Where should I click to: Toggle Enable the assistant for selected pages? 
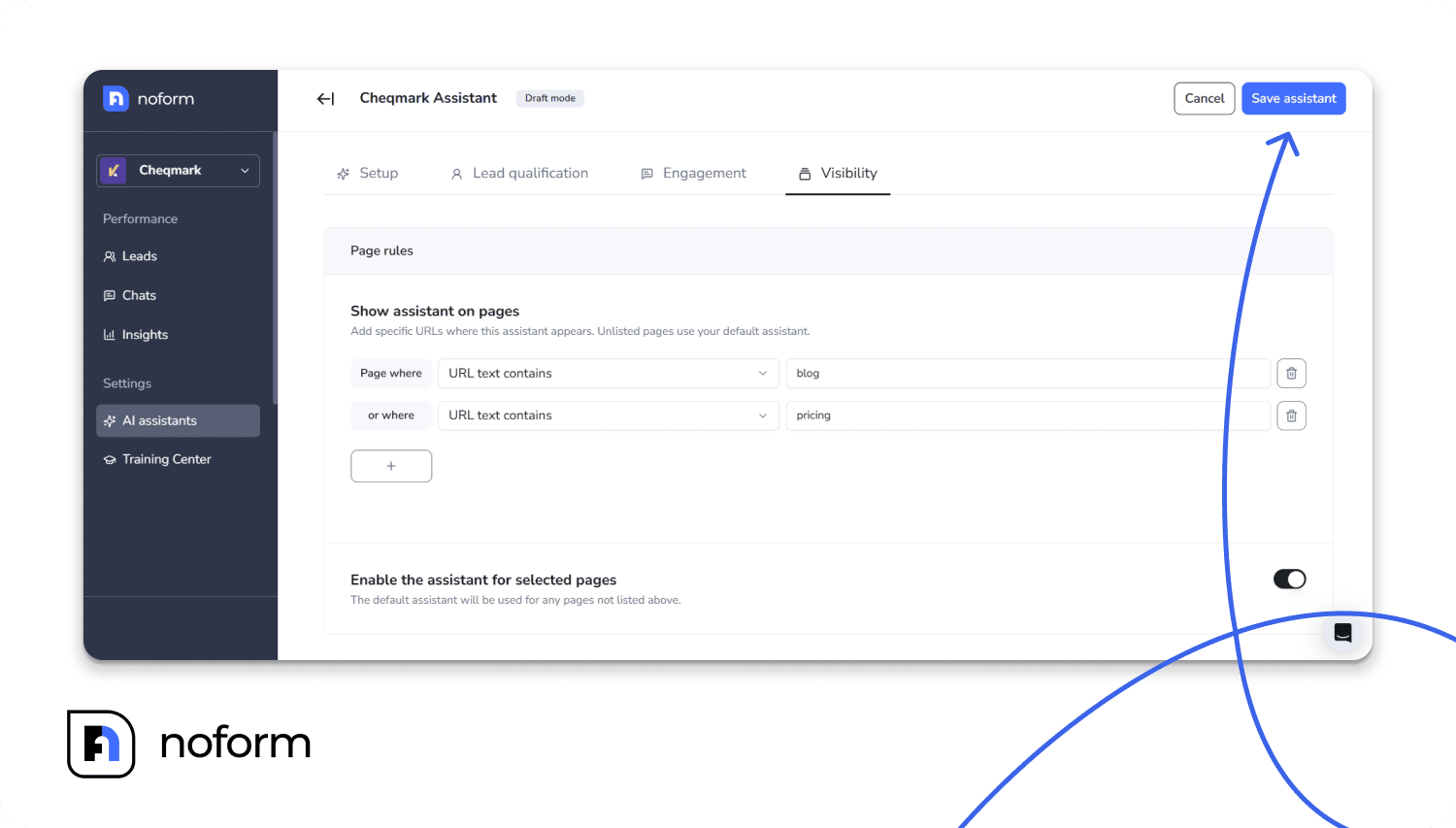[1289, 580]
